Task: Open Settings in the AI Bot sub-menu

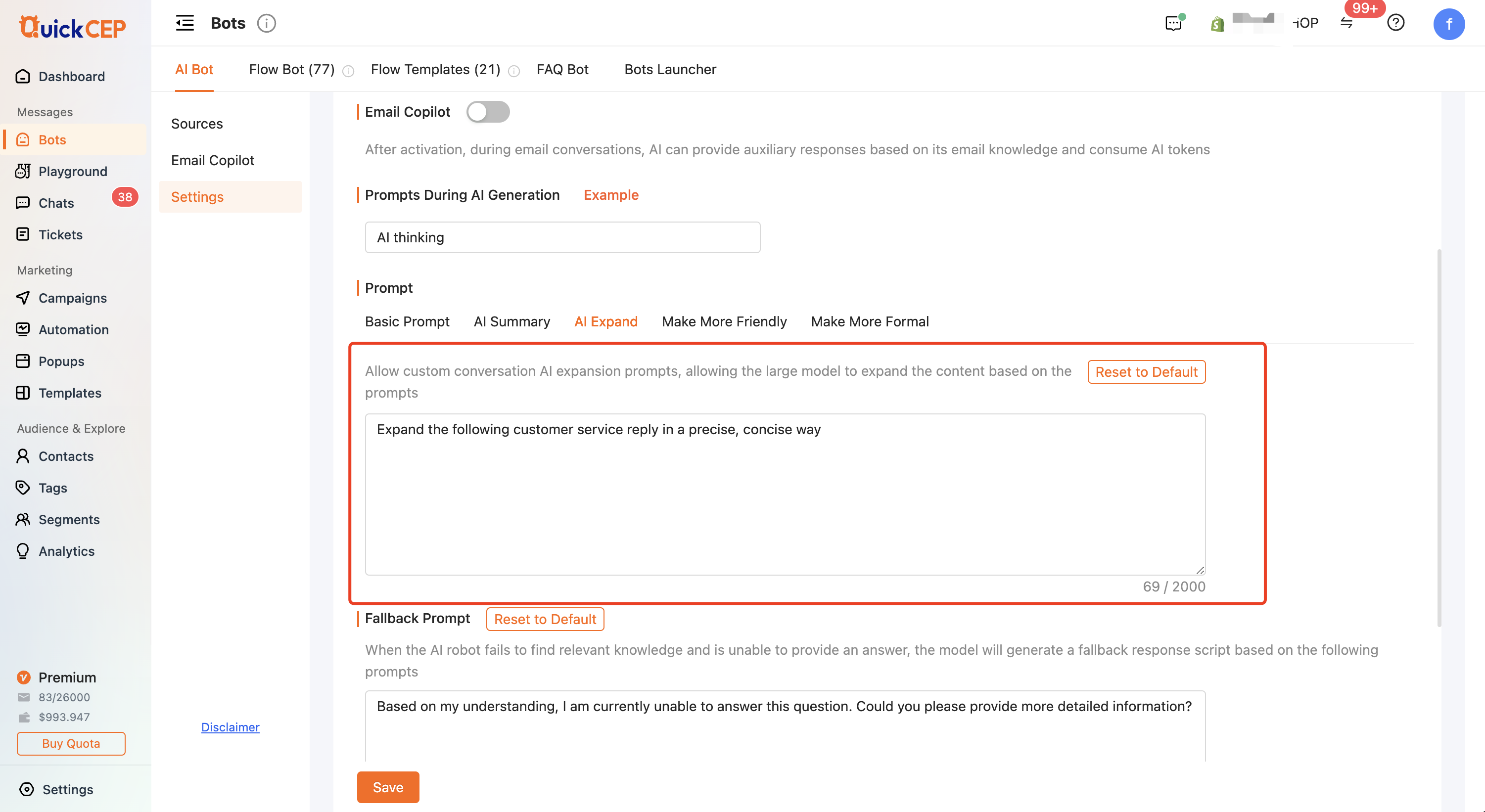Action: tap(231, 196)
